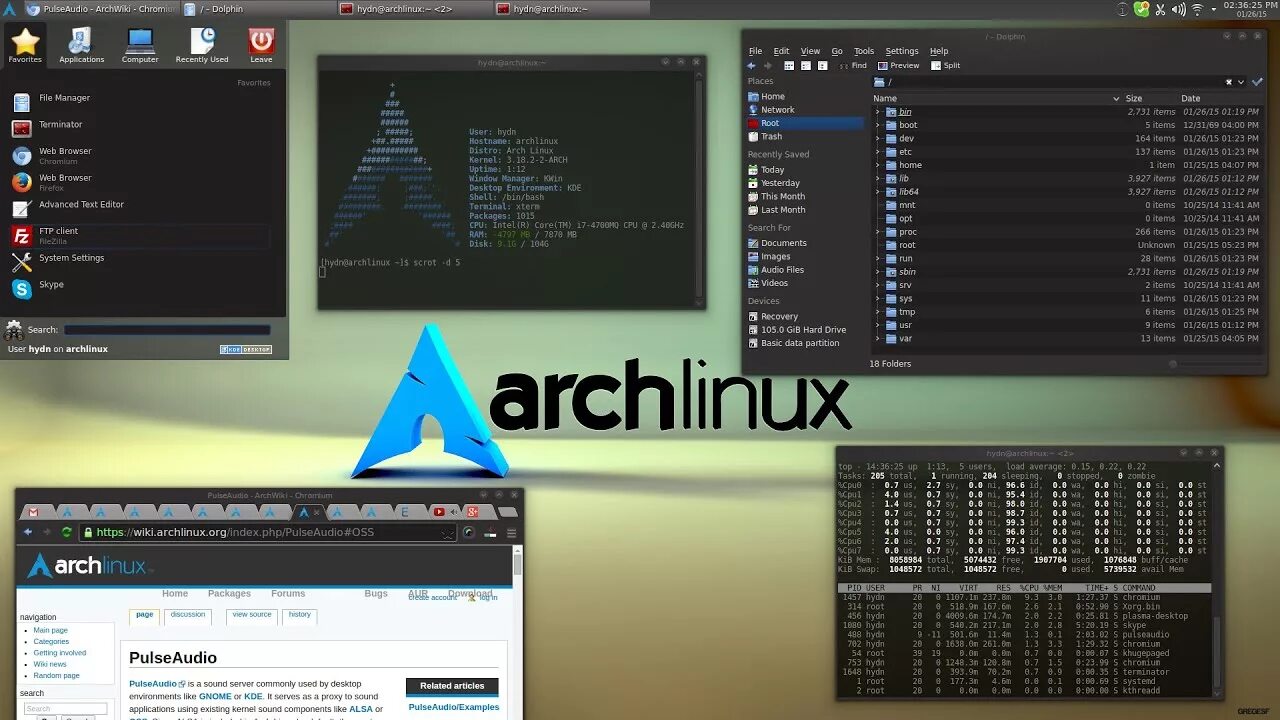The height and width of the screenshot is (720, 1280).
Task: Open Skype status icon in system tray
Action: point(1141,9)
